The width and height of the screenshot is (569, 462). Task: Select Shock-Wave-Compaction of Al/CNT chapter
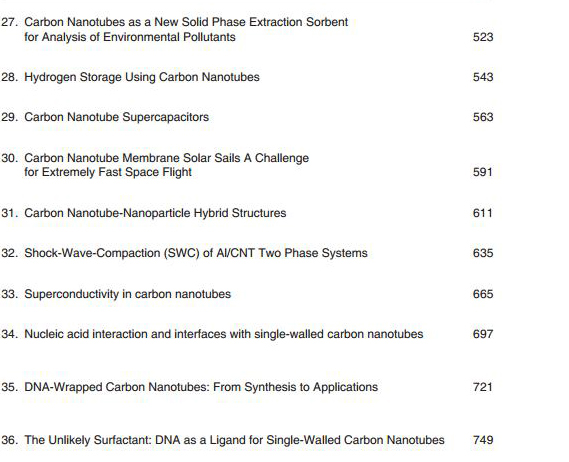point(196,253)
